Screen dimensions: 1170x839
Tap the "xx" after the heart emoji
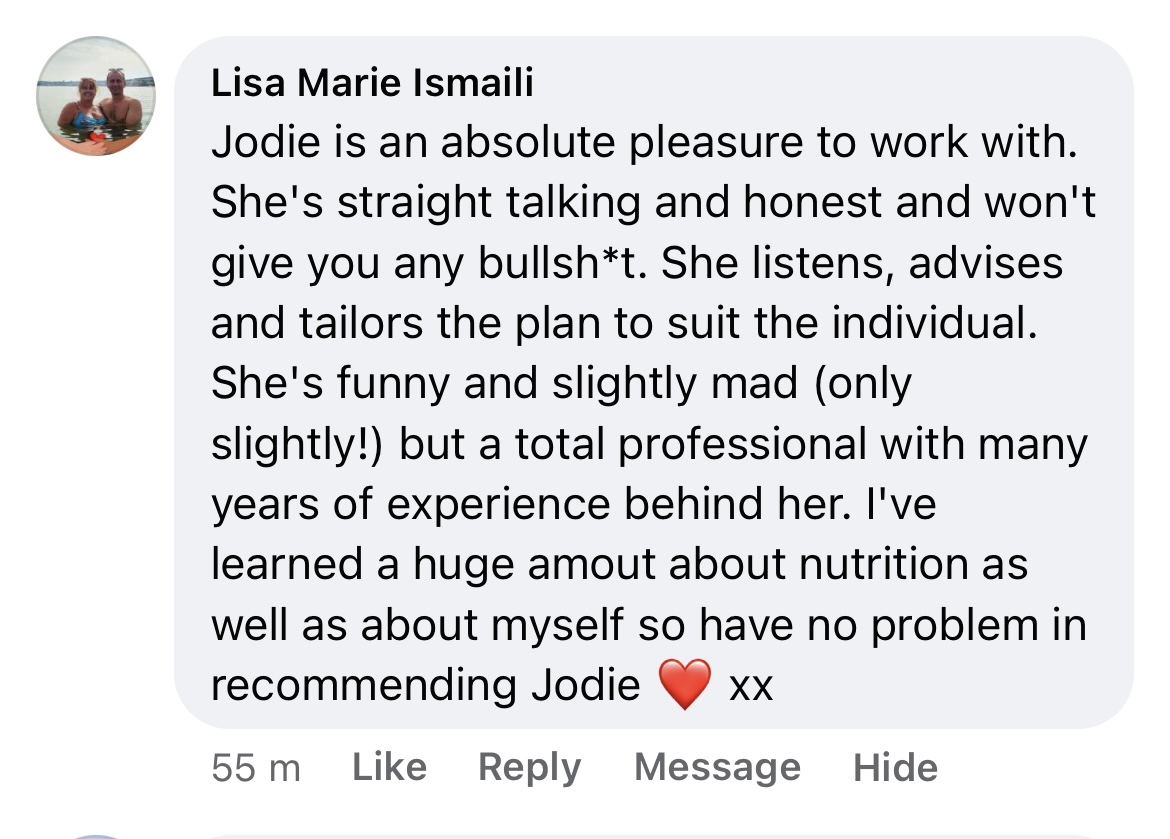751,686
